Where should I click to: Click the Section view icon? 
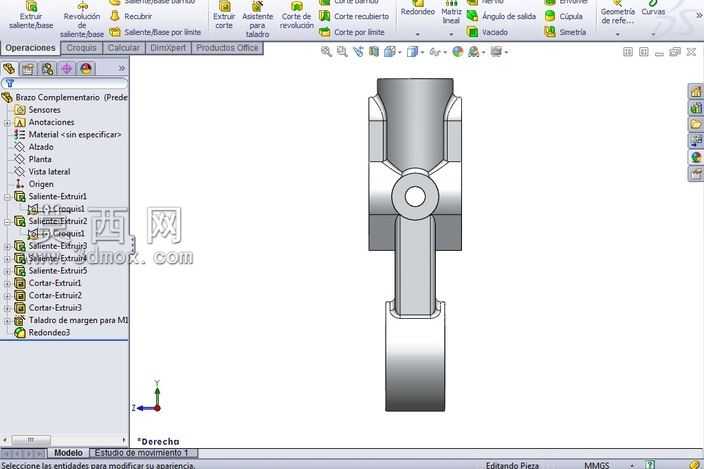pyautogui.click(x=374, y=52)
